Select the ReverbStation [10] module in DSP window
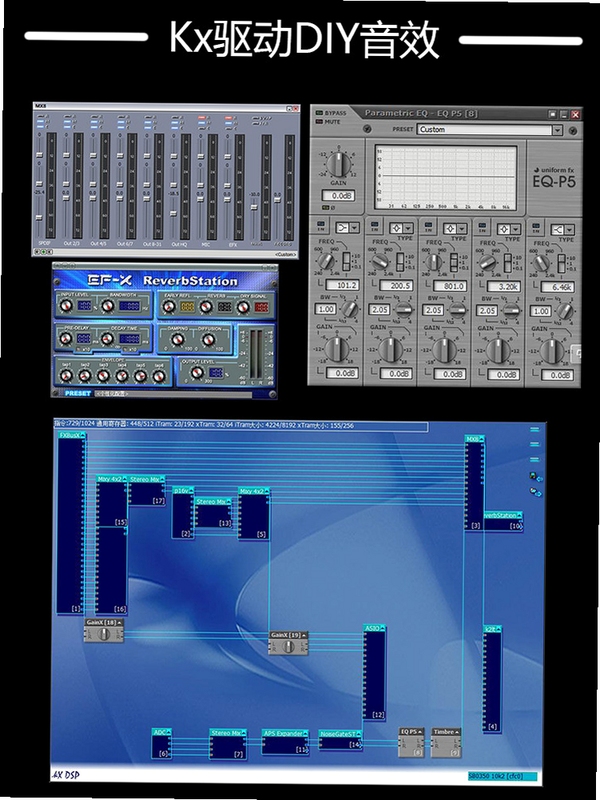Screen dimensions: 600x800 coord(503,522)
